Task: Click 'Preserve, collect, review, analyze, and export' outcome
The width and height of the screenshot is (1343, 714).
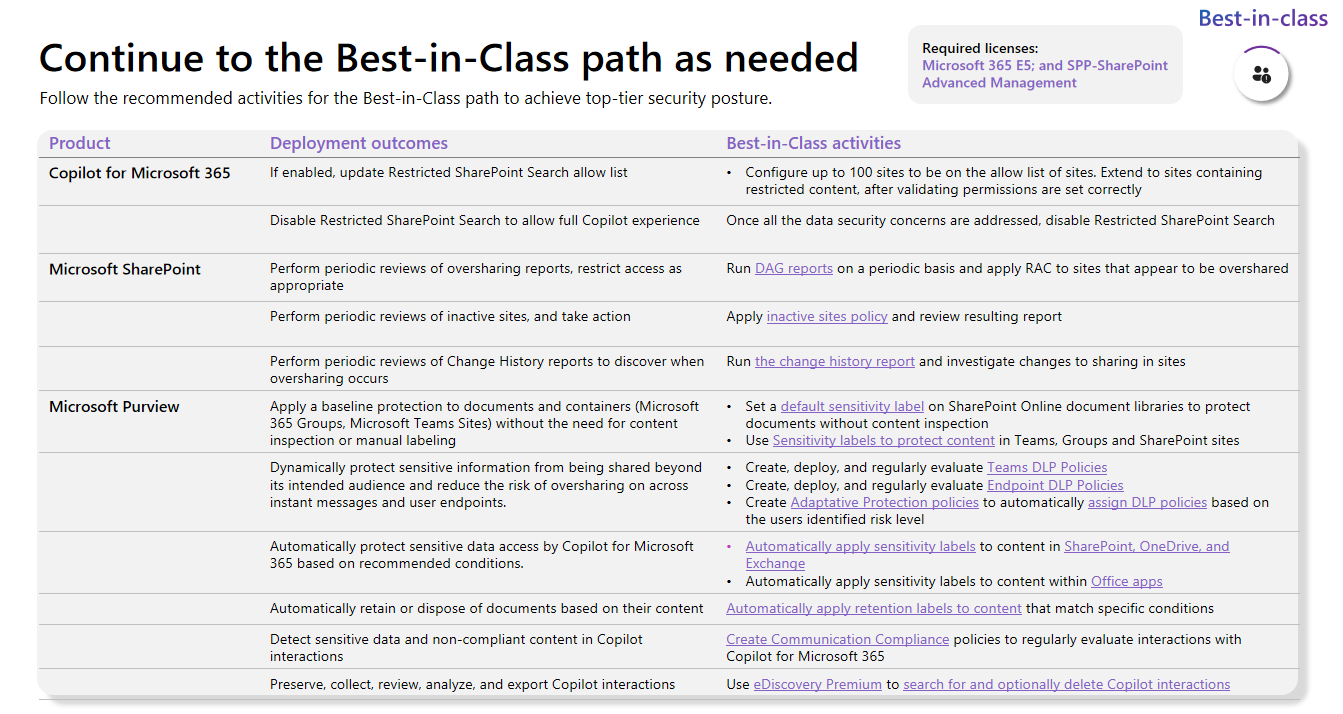Action: coord(472,684)
